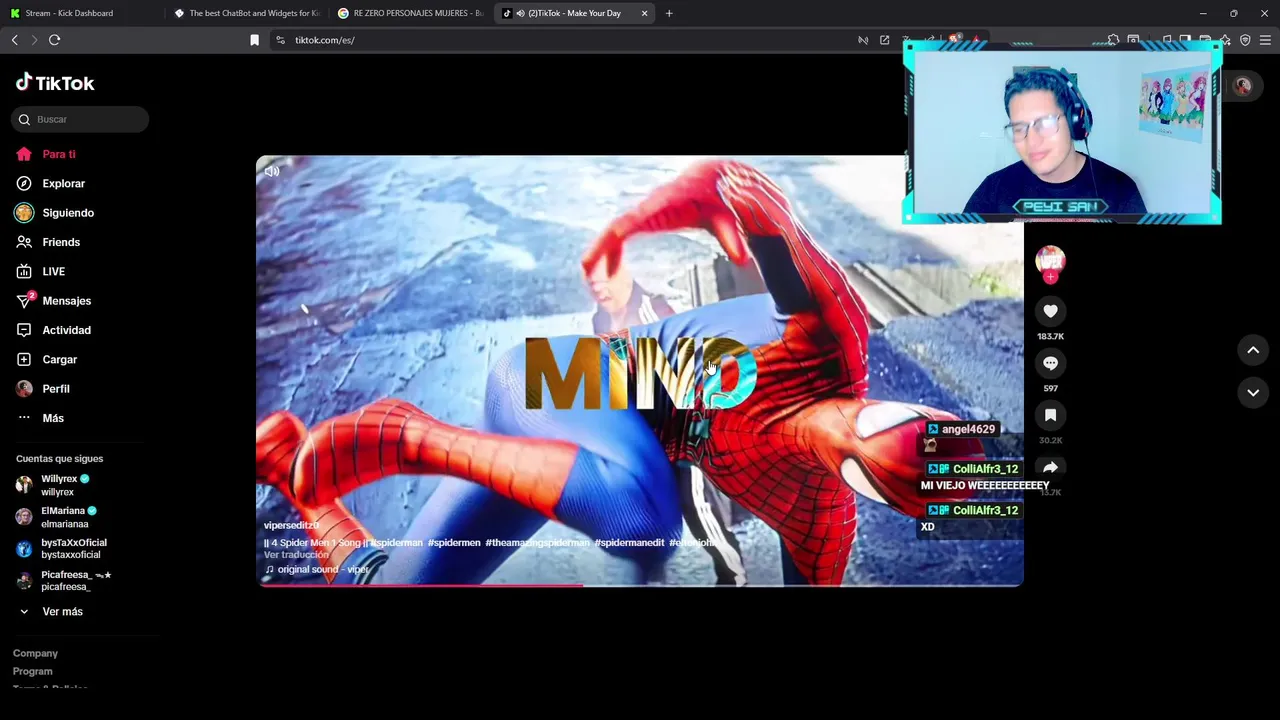Open a new browser tab with plus
This screenshot has height=720, width=1280.
[x=669, y=13]
